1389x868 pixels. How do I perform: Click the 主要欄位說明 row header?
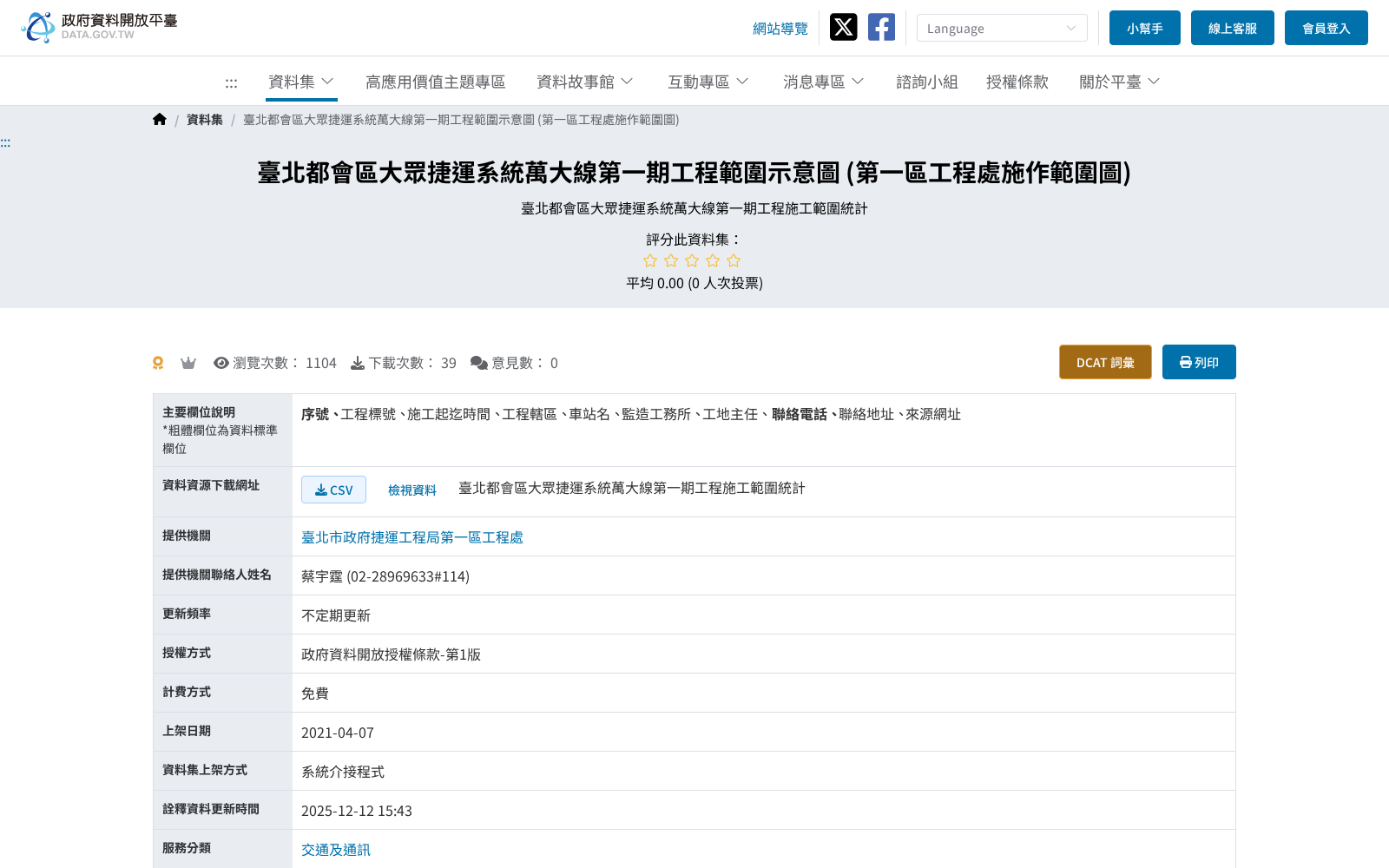pyautogui.click(x=222, y=431)
